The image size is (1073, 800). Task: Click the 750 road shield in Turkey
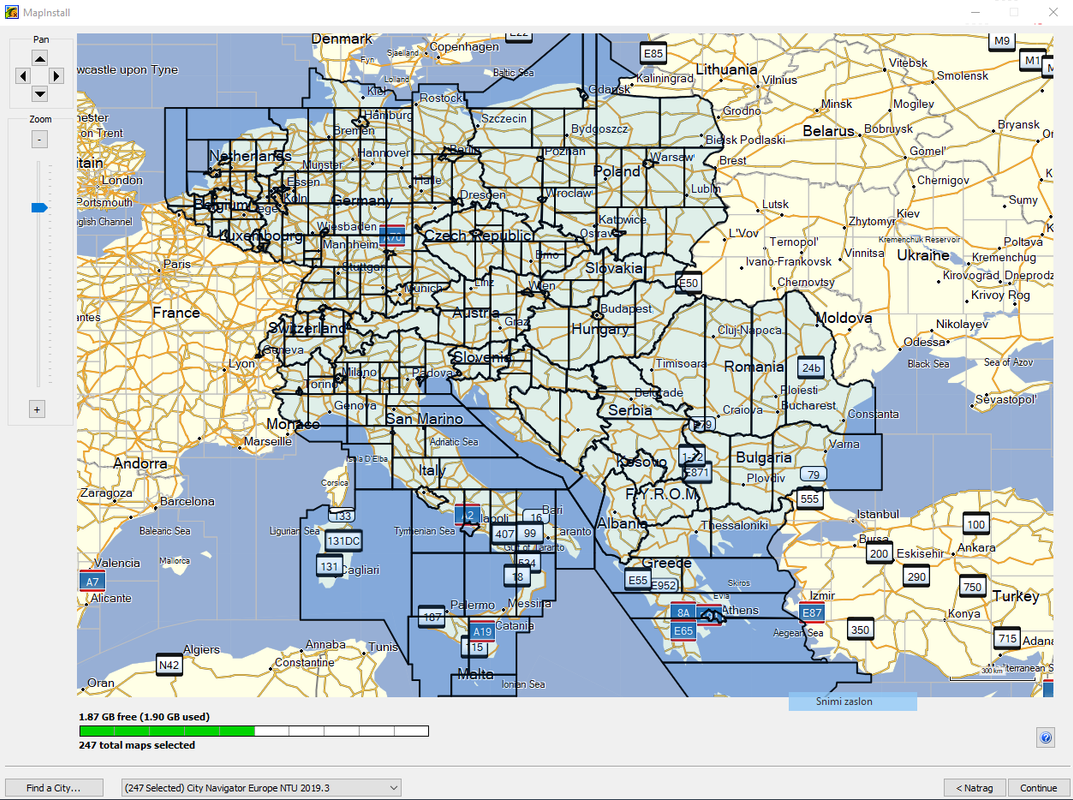pos(972,586)
